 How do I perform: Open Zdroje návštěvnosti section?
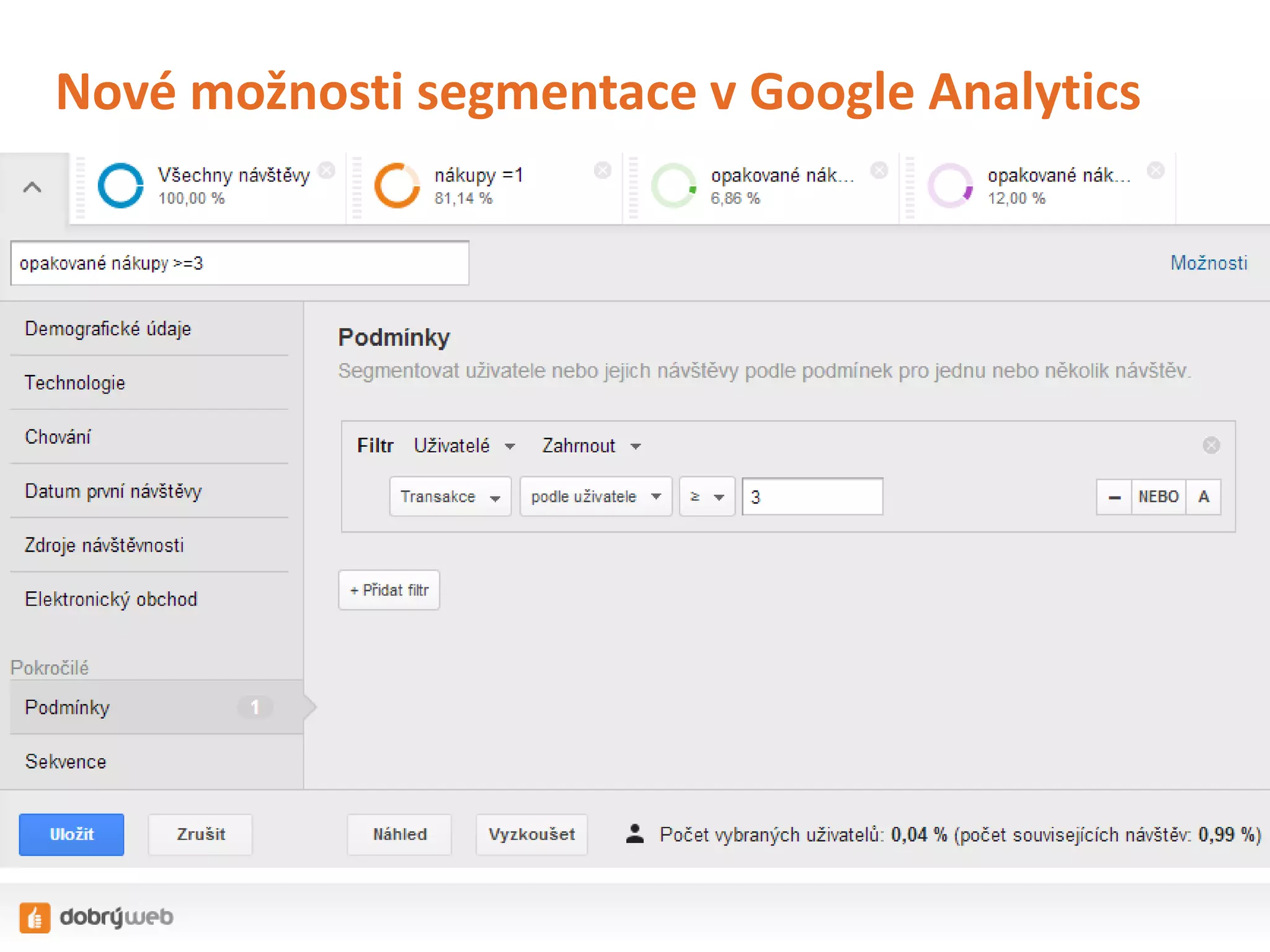[x=149, y=545]
